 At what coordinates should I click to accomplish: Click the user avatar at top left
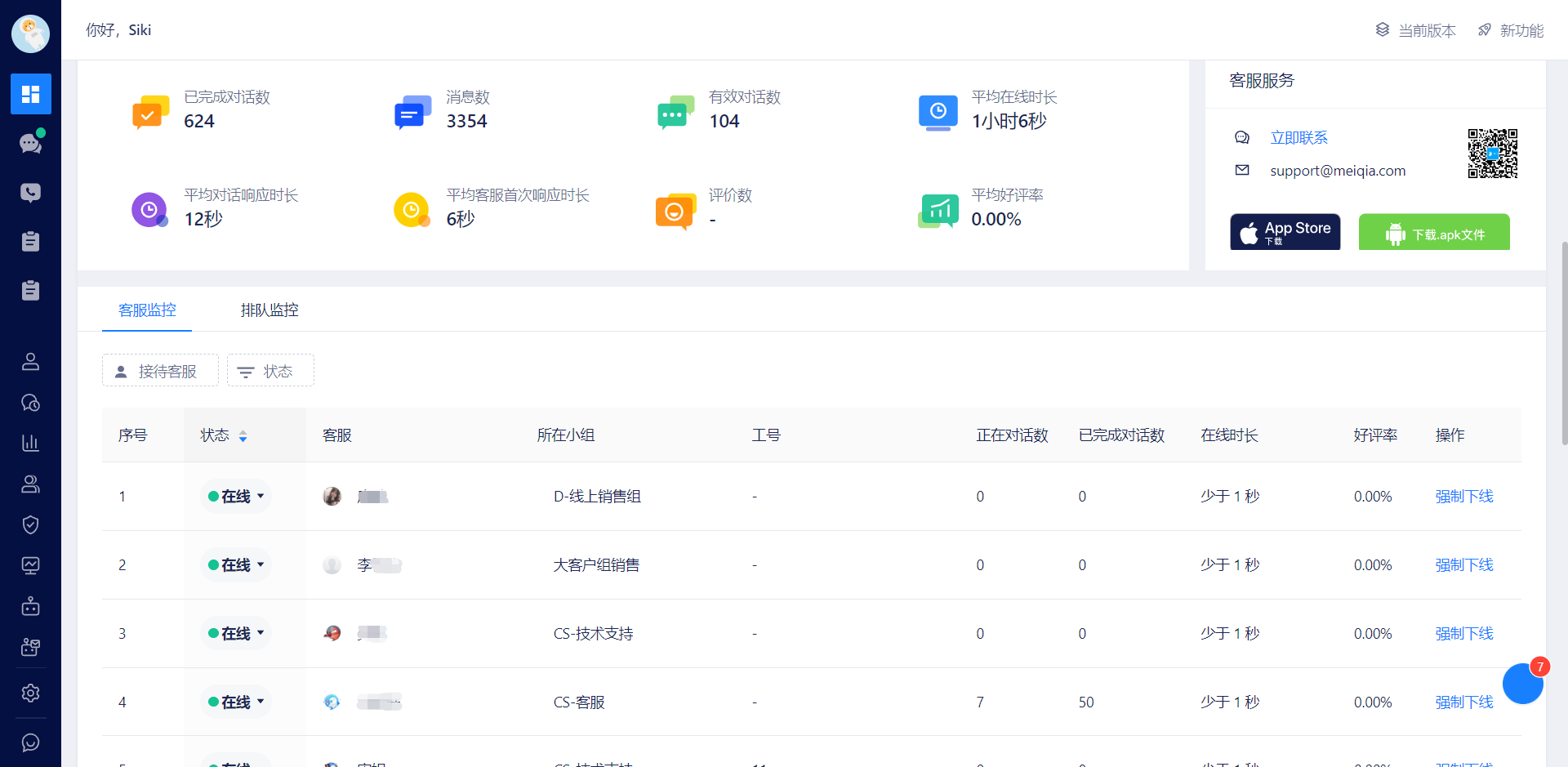(30, 33)
